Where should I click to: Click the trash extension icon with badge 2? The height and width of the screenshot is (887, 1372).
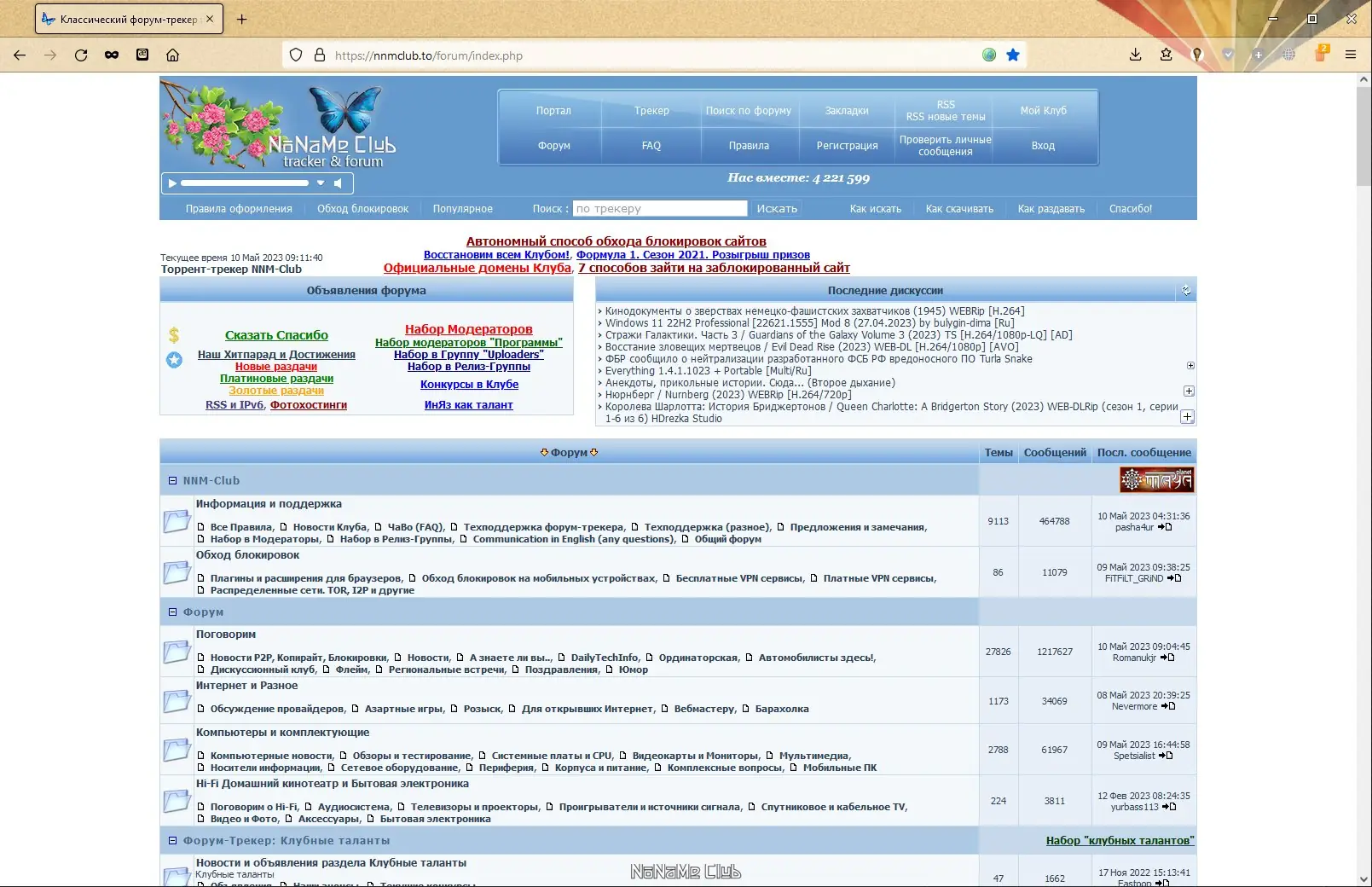coord(1321,54)
